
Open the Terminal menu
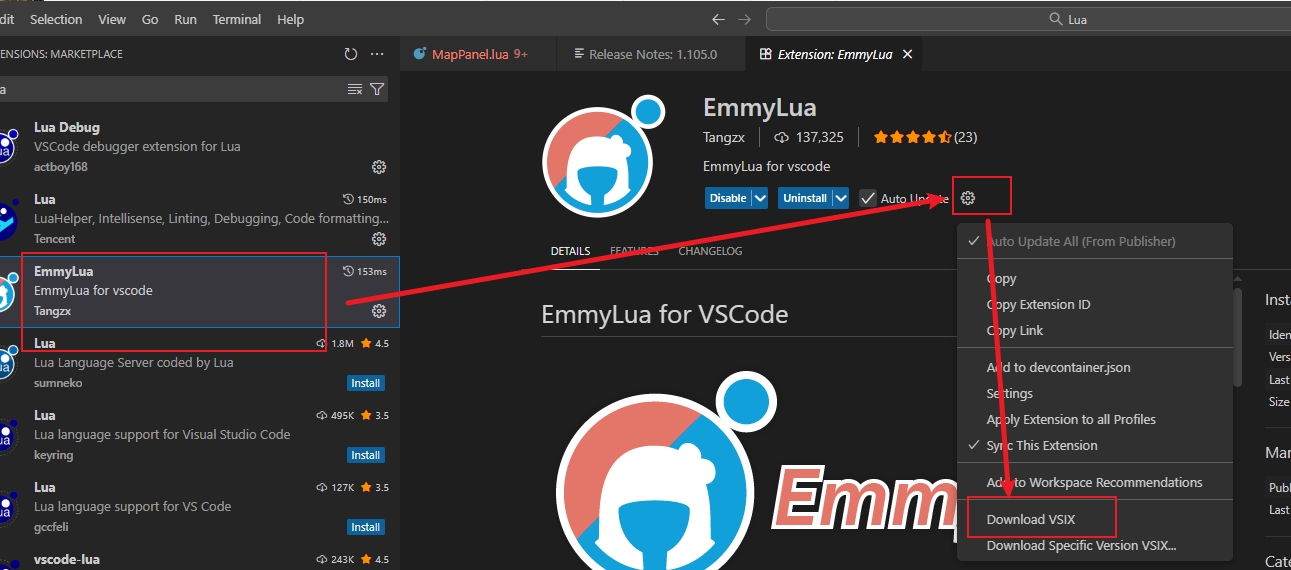[235, 19]
